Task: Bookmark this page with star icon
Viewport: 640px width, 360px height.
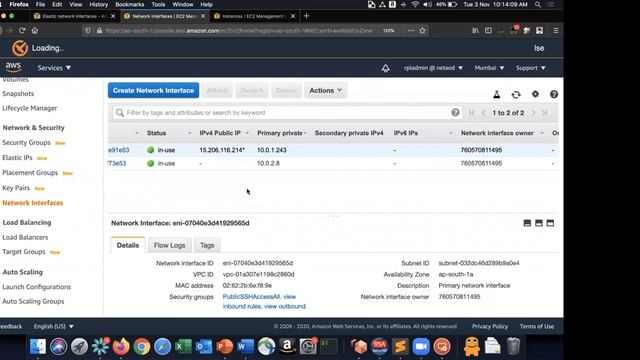Action: click(x=422, y=30)
